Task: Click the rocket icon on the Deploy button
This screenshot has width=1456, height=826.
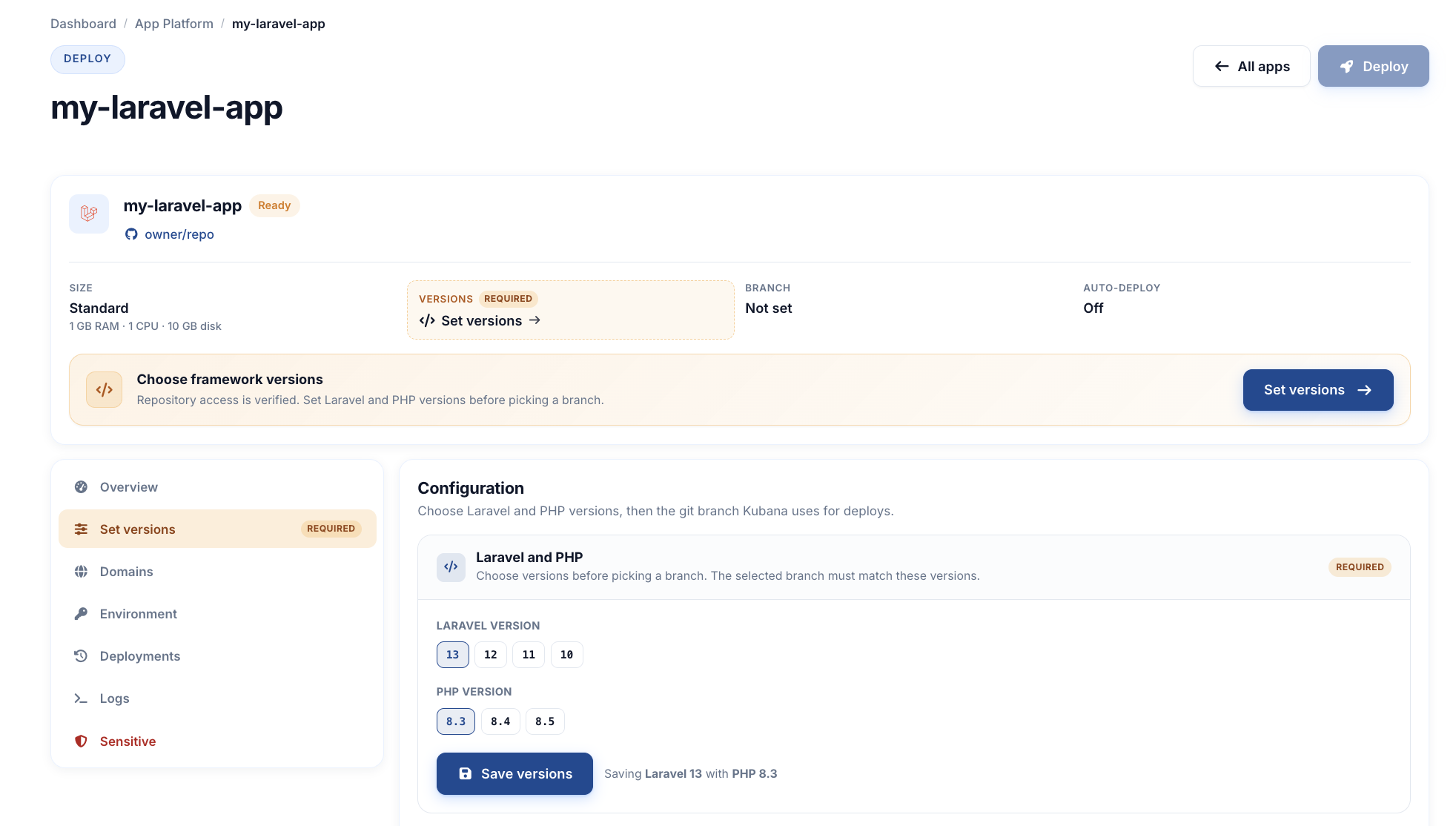Action: click(1347, 67)
